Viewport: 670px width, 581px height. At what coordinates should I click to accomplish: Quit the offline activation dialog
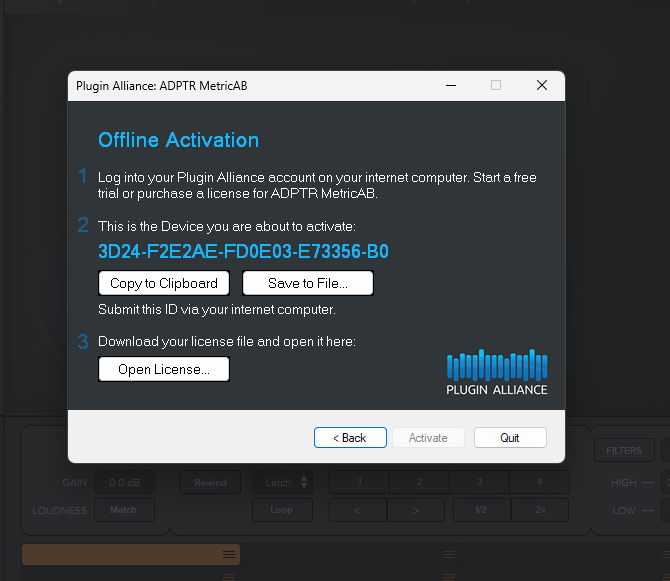click(510, 438)
